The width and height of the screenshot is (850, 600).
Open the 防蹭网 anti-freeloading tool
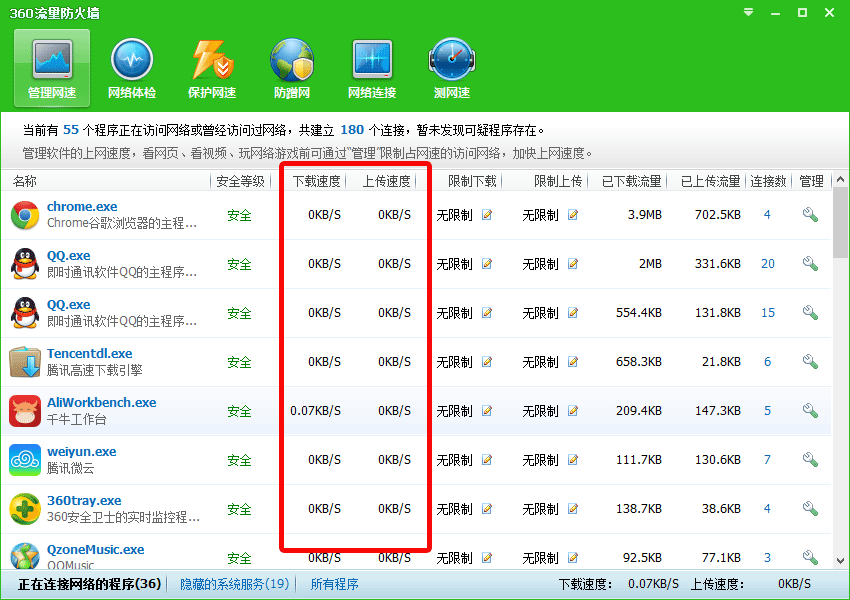coord(292,68)
